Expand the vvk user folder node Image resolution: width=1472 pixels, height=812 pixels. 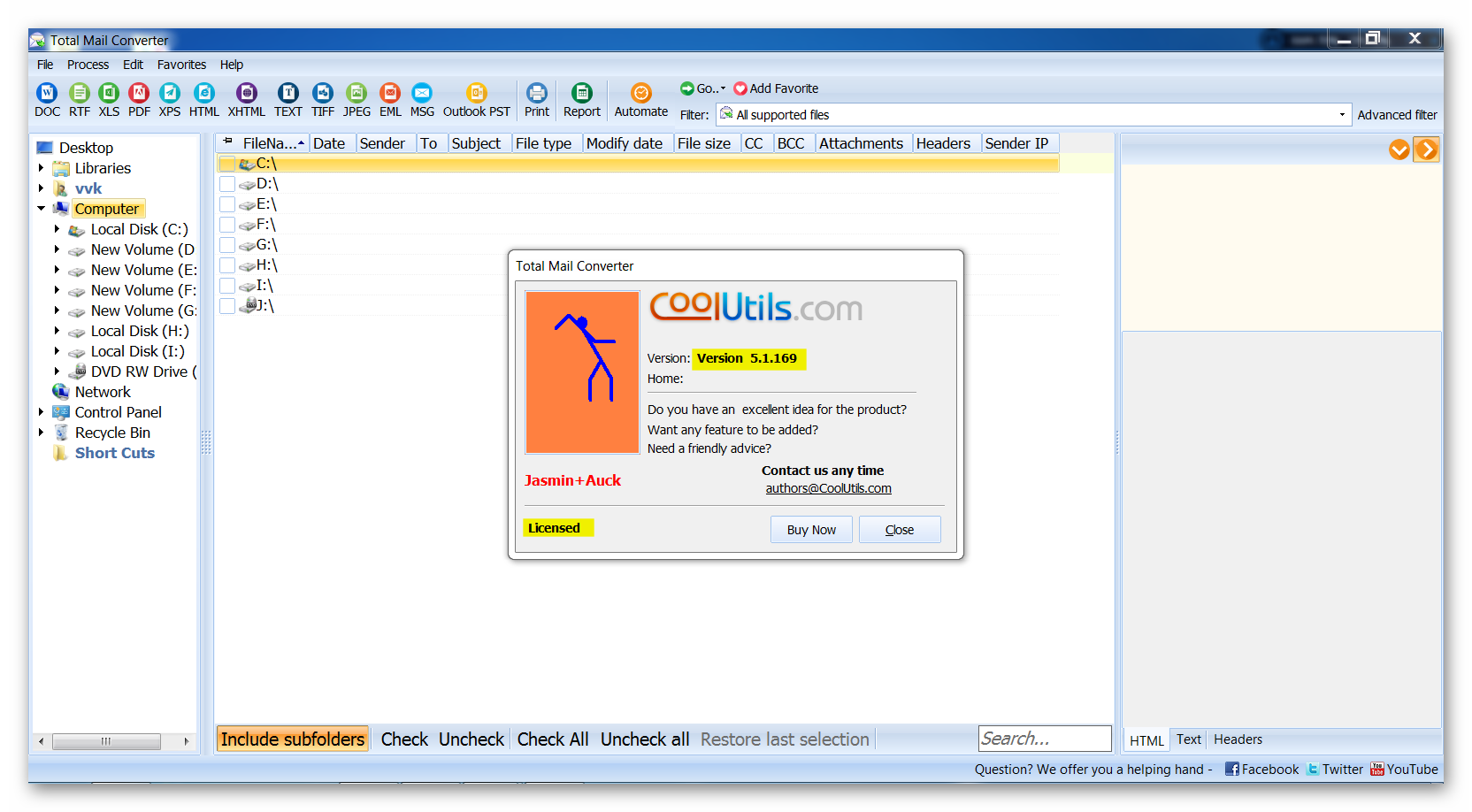click(x=41, y=188)
